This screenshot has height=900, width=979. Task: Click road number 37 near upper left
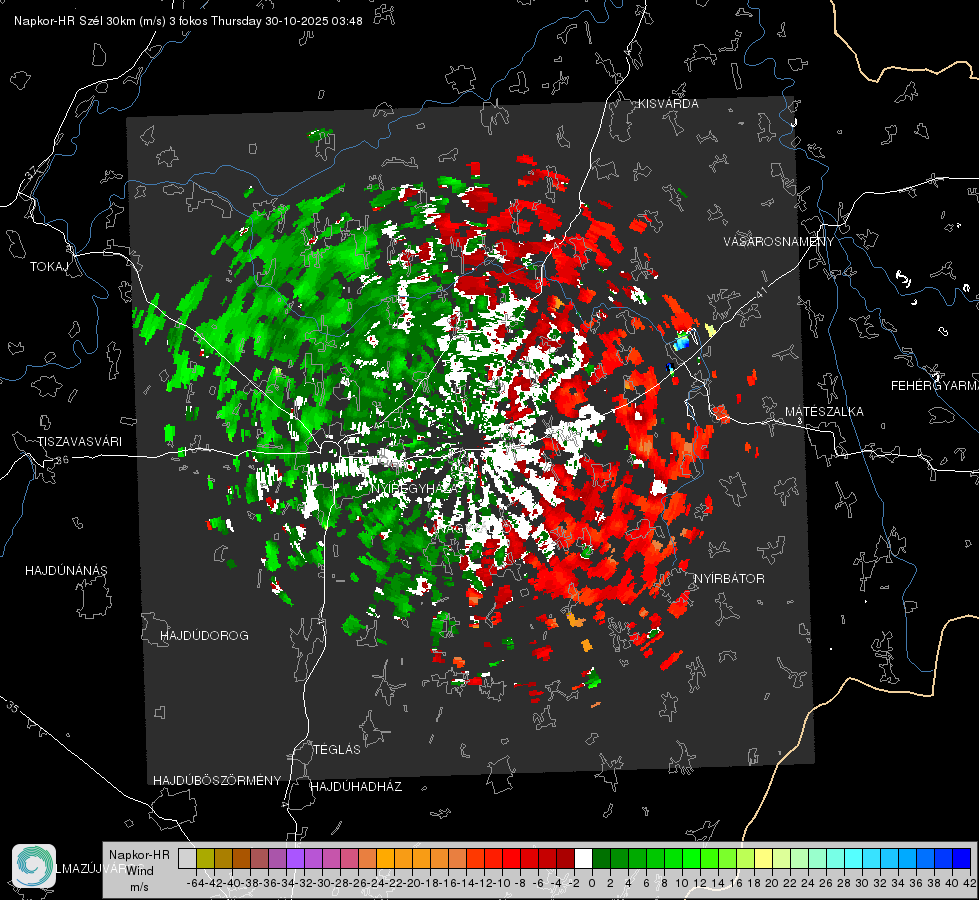[31, 172]
